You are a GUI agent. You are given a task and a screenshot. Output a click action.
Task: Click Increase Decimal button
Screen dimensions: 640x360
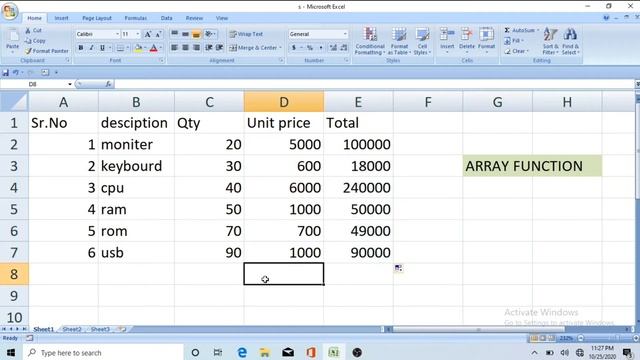[333, 48]
